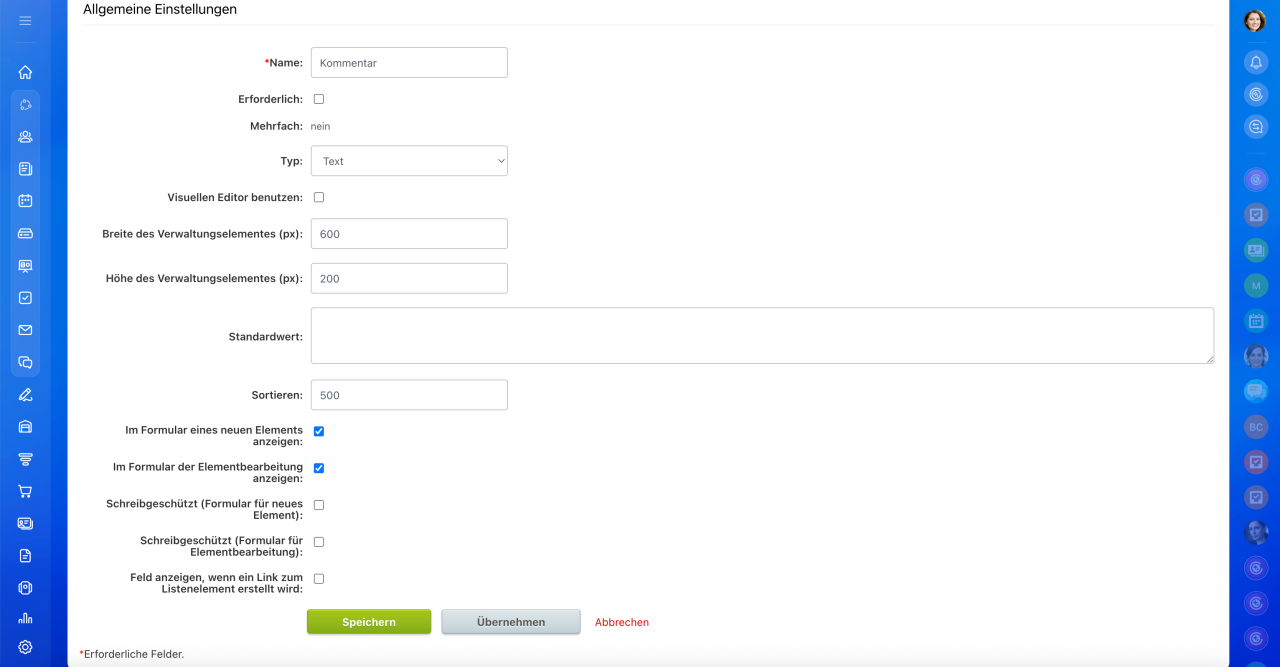The image size is (1280, 667).
Task: Open the warehouse icon in left sidebar
Action: pyautogui.click(x=25, y=427)
